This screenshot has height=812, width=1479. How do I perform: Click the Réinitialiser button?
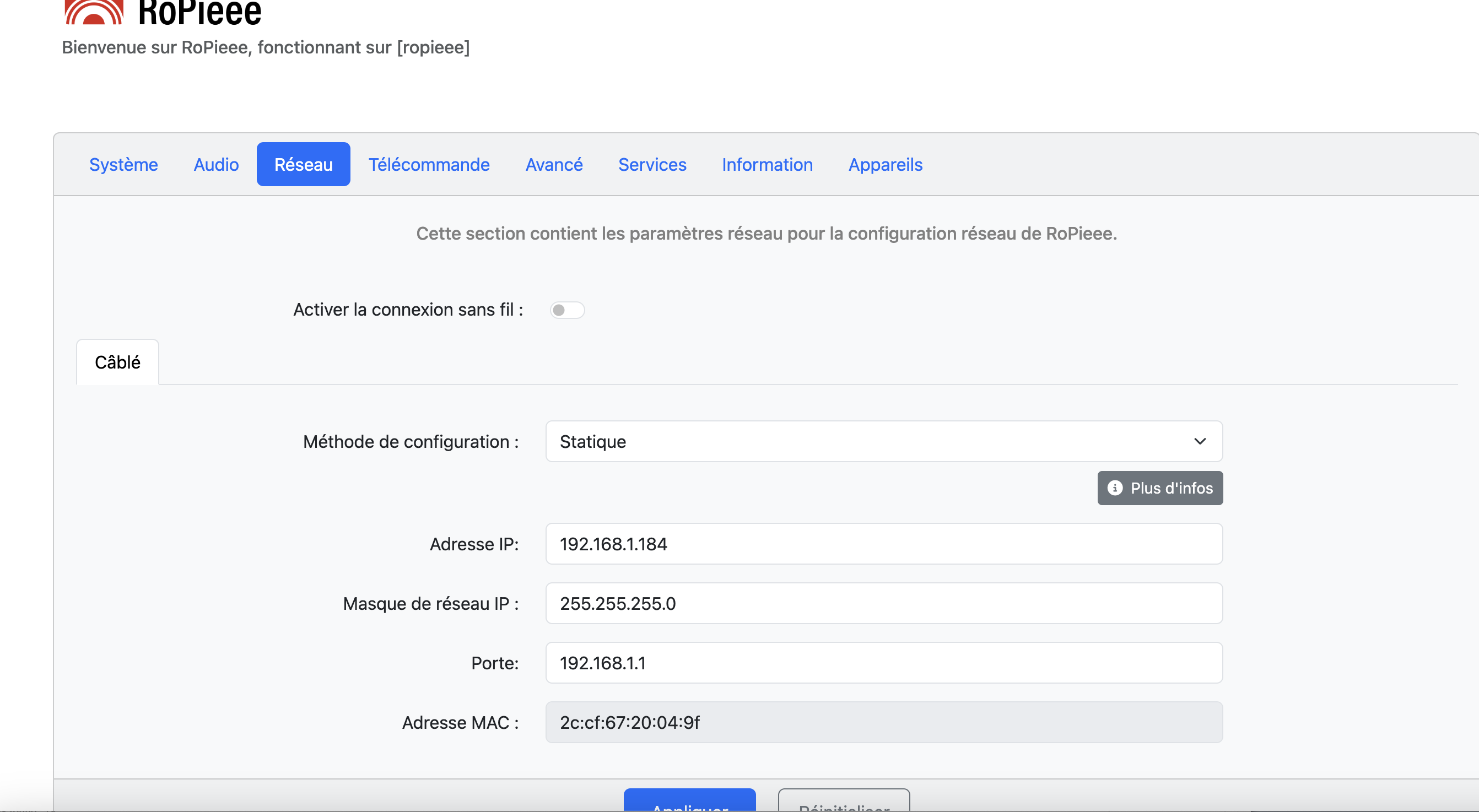click(844, 802)
